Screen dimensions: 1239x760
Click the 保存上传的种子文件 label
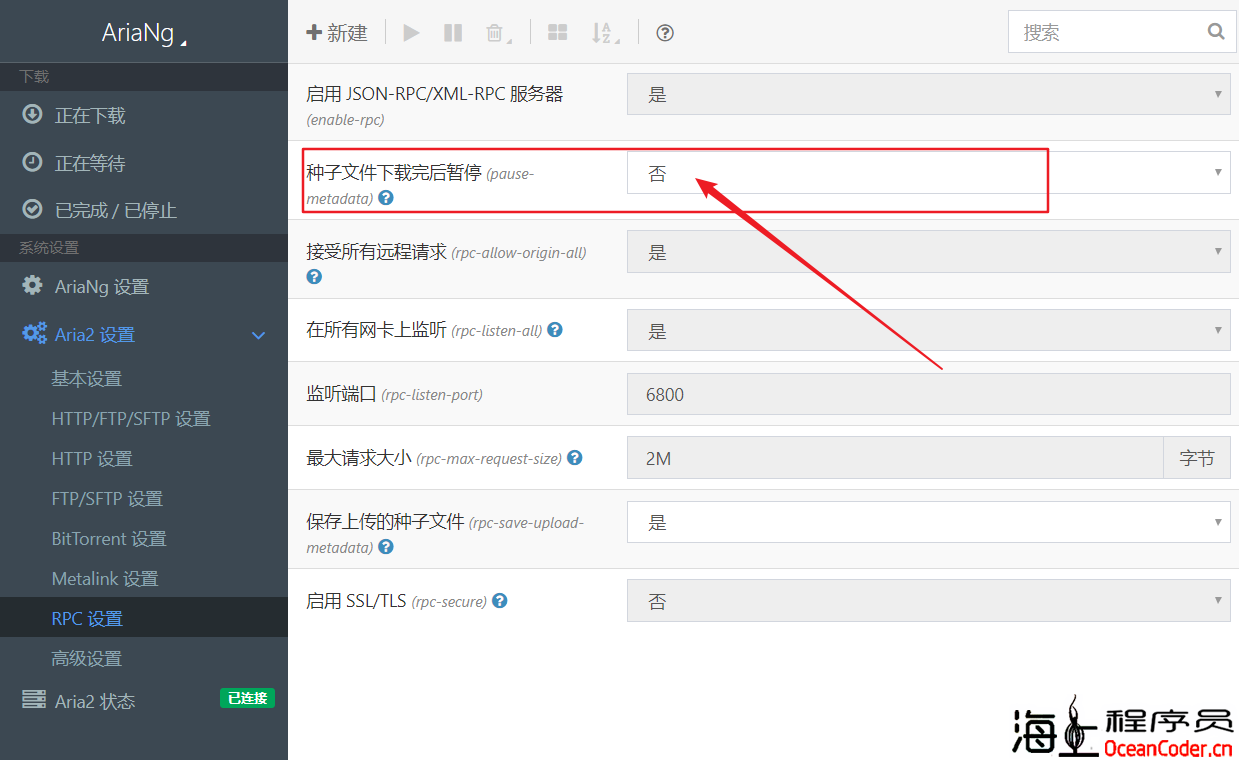pyautogui.click(x=385, y=521)
